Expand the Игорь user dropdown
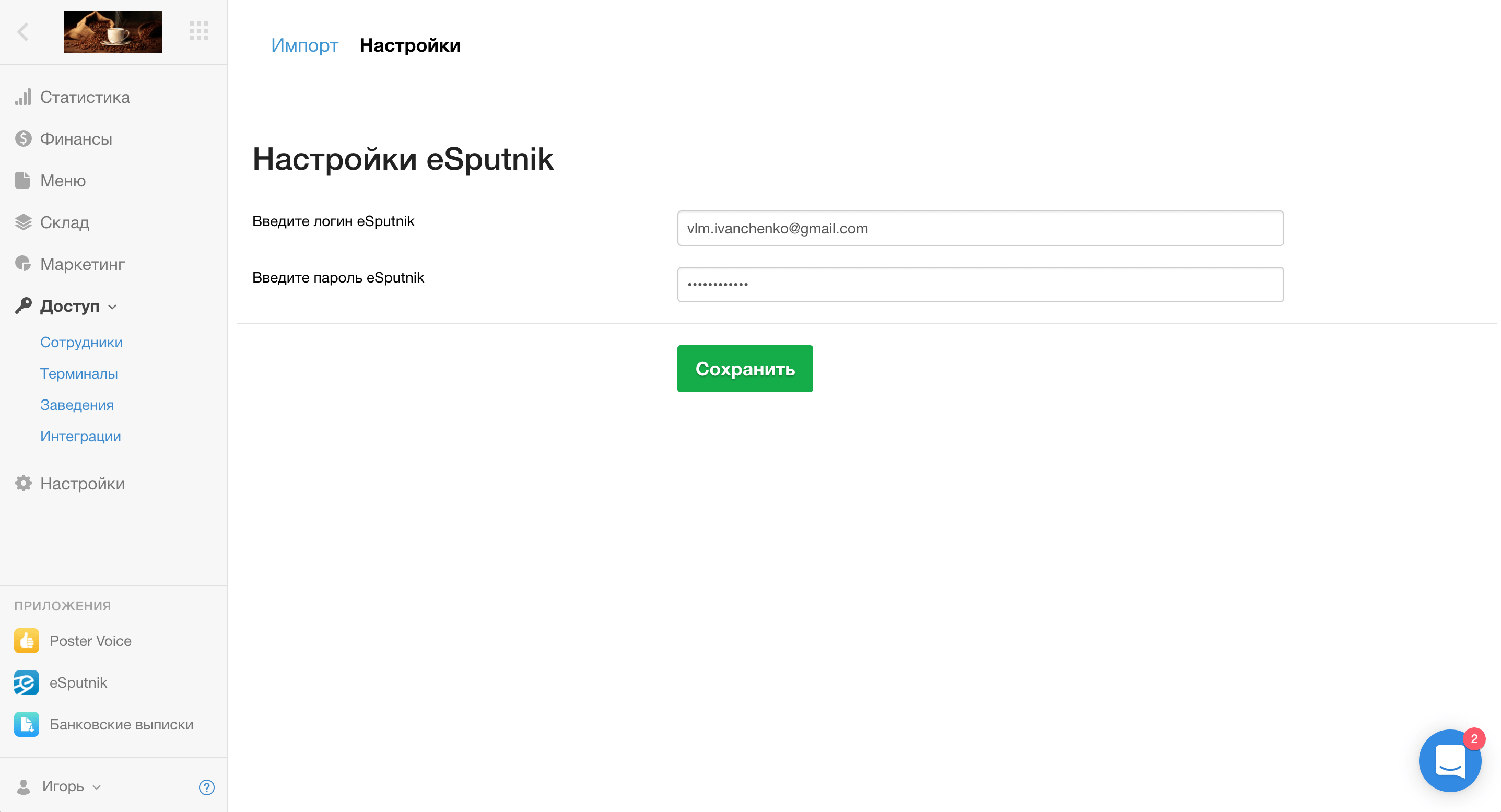This screenshot has width=1501, height=812. (63, 787)
